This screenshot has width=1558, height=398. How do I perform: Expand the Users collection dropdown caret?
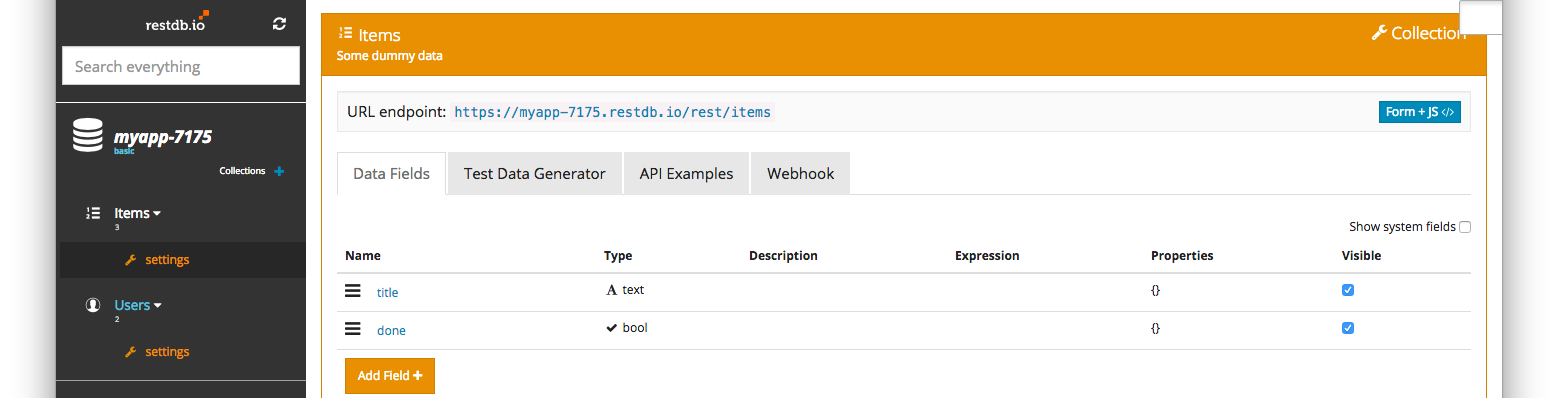(x=157, y=306)
